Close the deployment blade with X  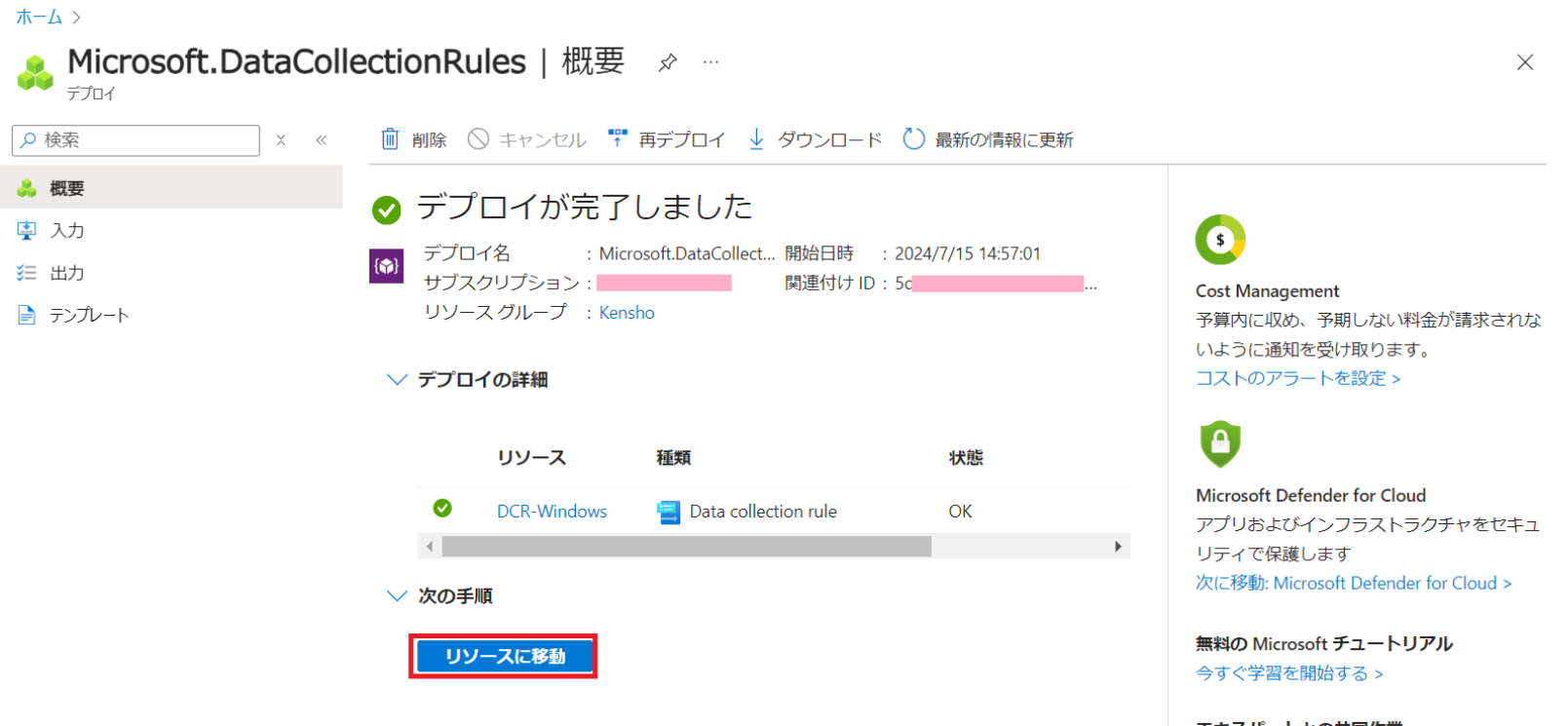[1525, 62]
